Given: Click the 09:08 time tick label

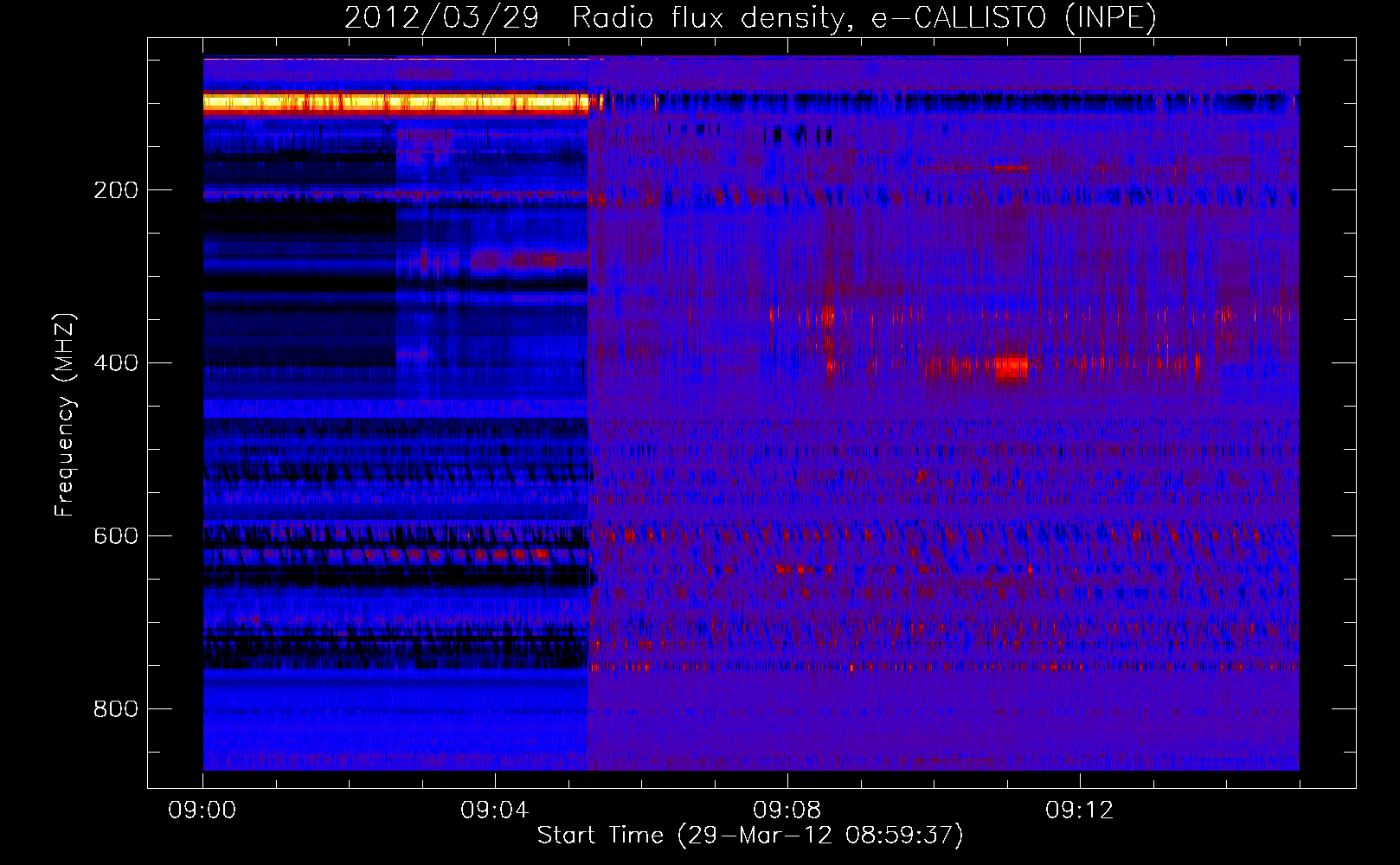Looking at the screenshot, I should (787, 811).
